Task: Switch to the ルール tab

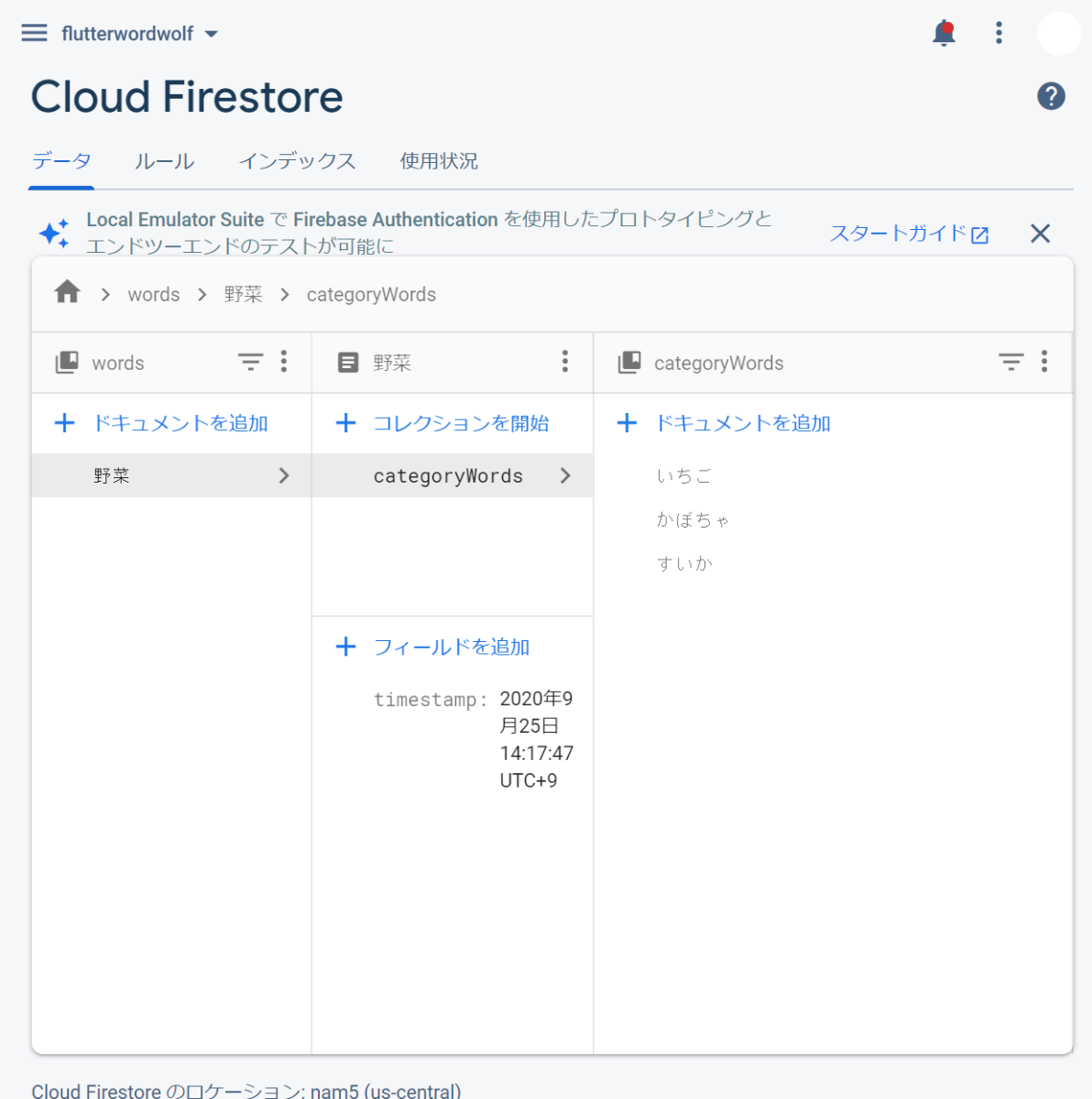Action: 164,161
